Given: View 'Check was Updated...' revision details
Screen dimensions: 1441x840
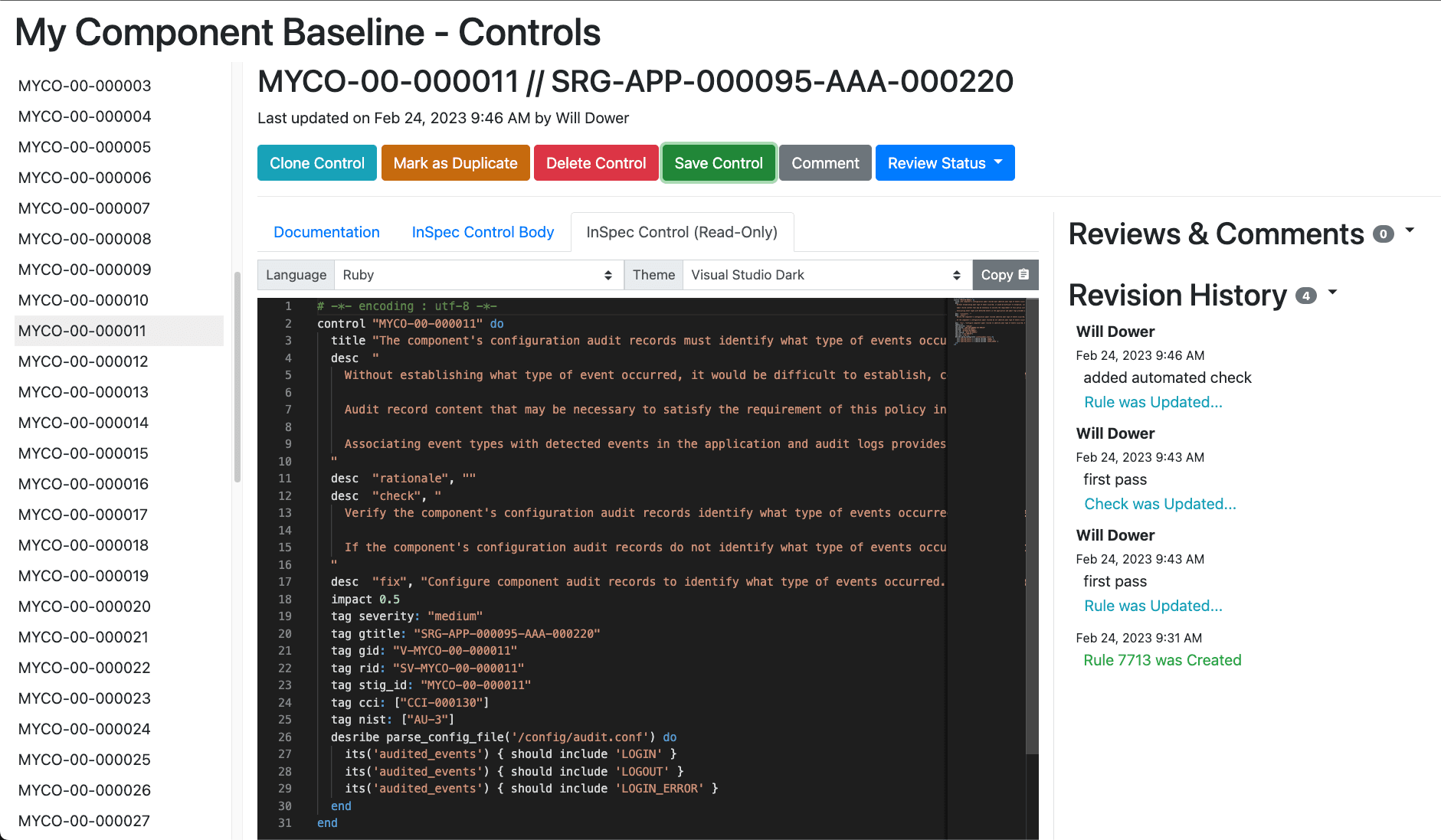Looking at the screenshot, I should (x=1160, y=503).
